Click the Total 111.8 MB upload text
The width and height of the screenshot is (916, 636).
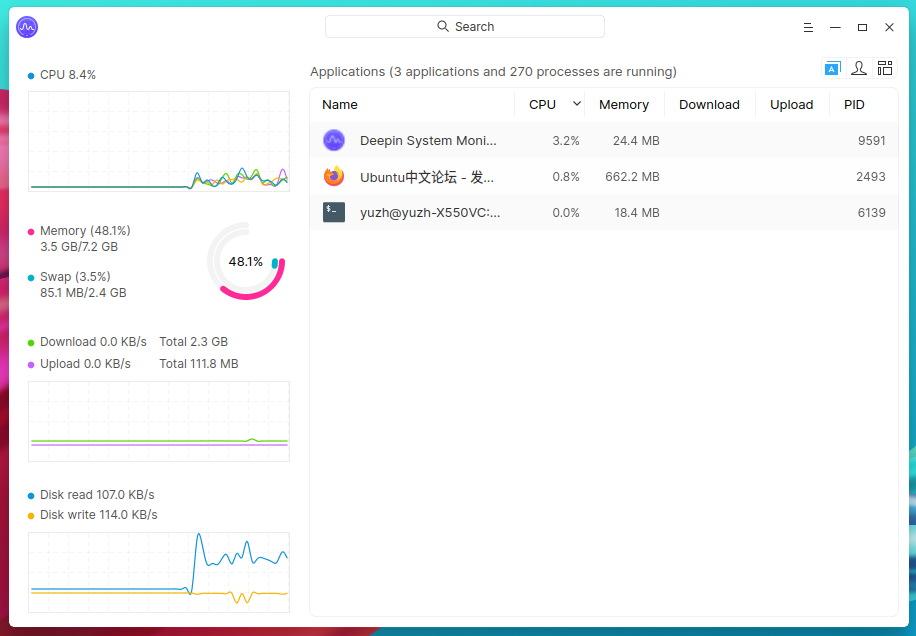point(199,364)
